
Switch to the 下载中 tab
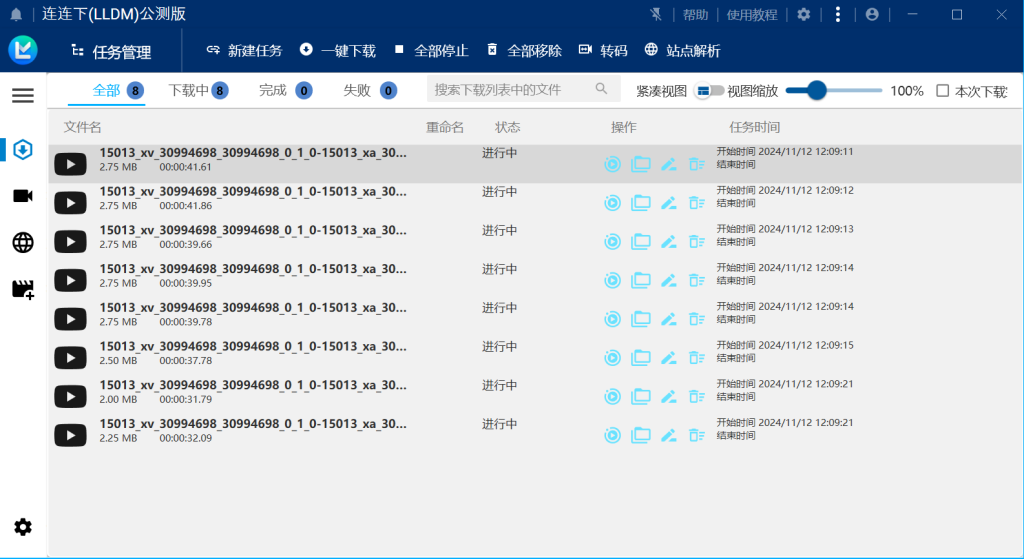pos(198,90)
